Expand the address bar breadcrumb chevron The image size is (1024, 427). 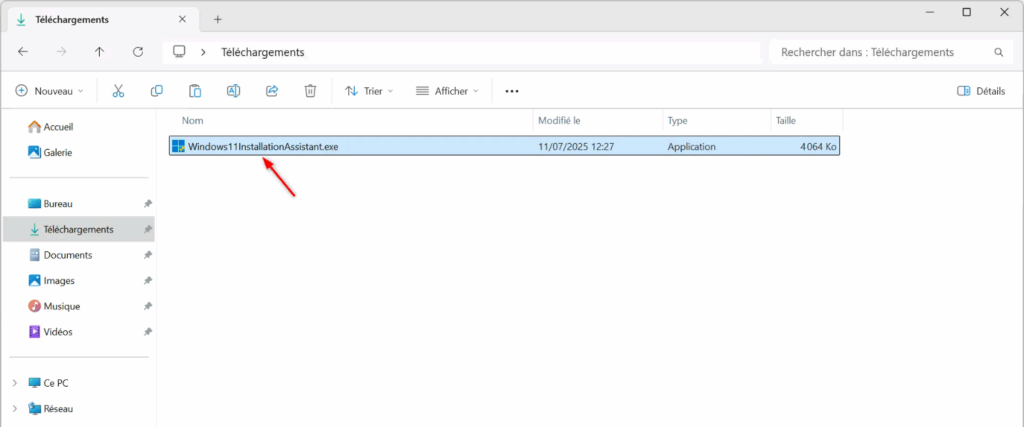(204, 52)
